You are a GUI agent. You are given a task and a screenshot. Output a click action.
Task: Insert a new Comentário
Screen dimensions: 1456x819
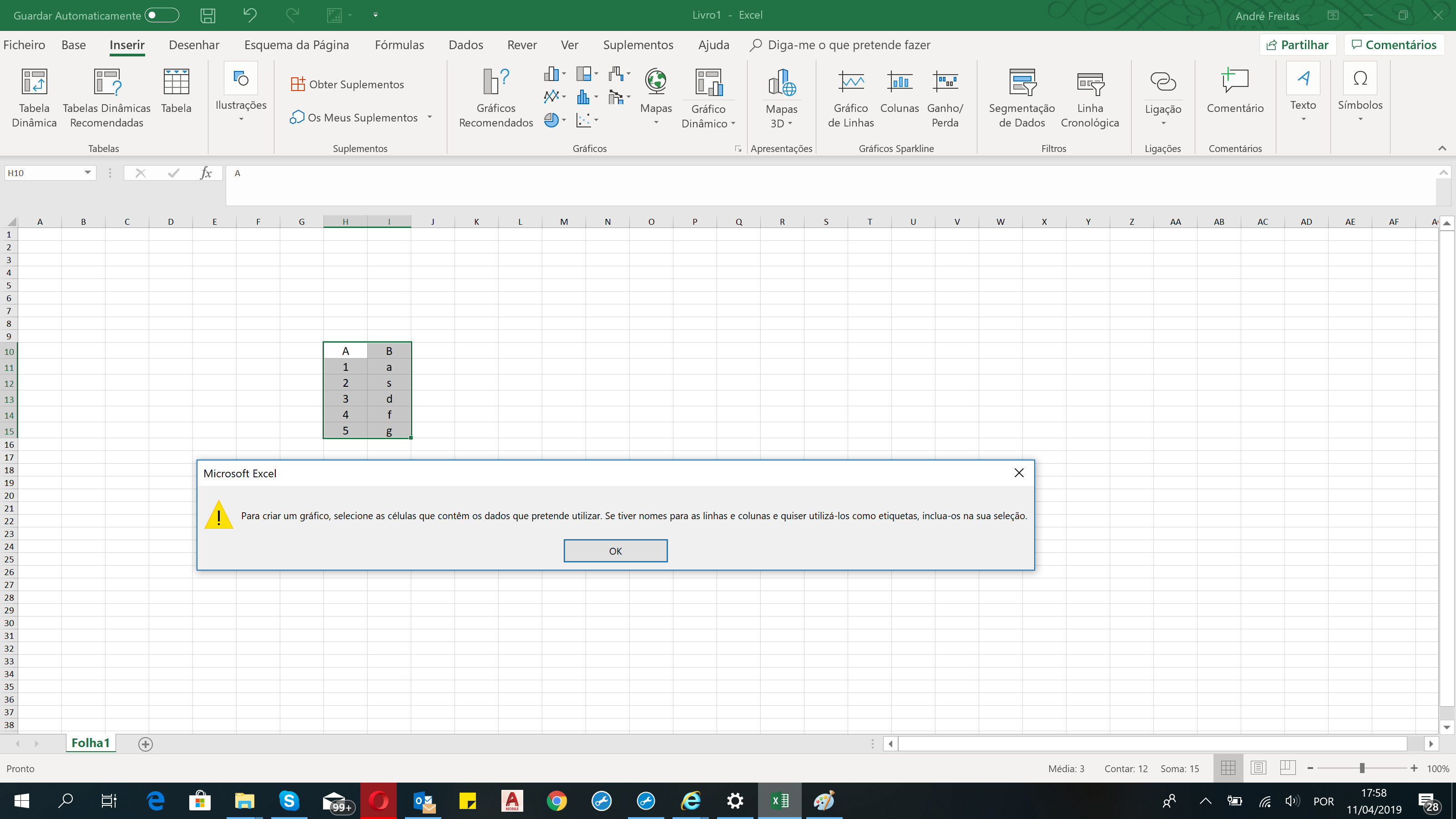[x=1235, y=91]
